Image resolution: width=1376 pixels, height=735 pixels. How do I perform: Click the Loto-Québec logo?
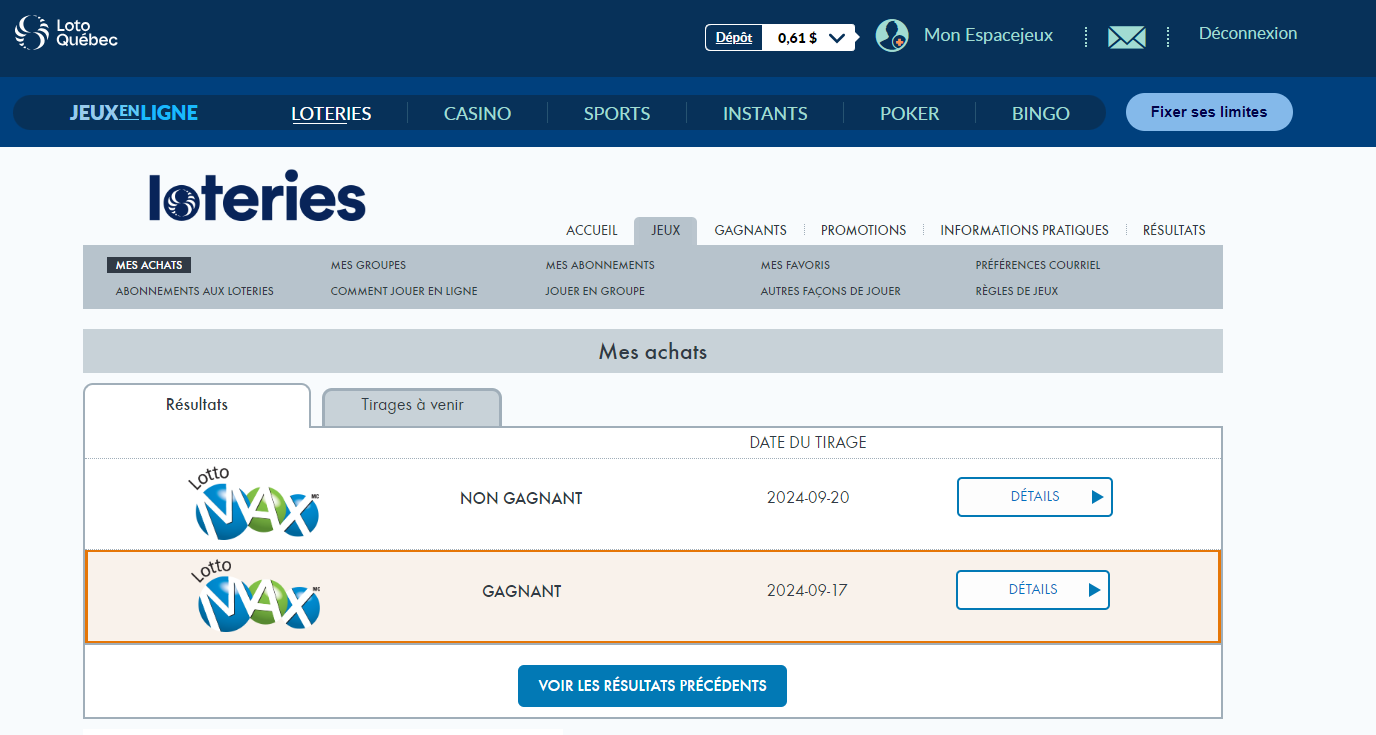(66, 33)
